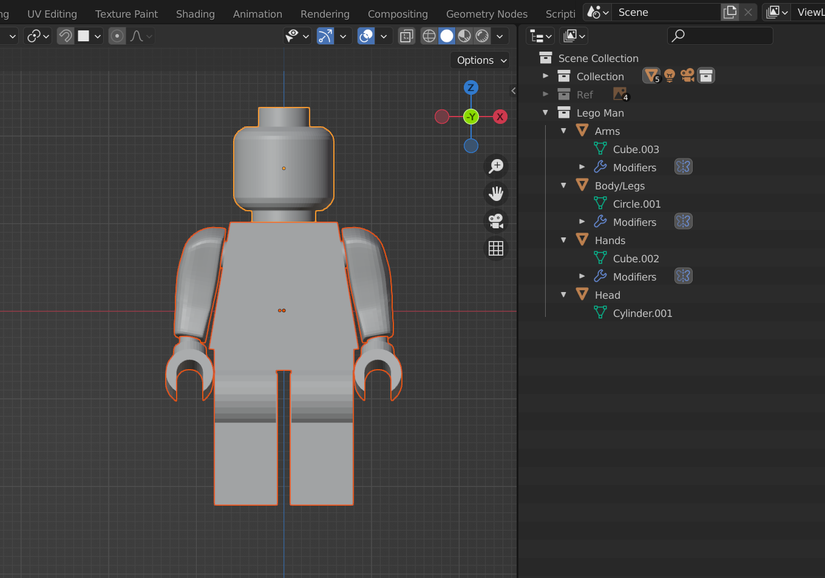The width and height of the screenshot is (825, 578).
Task: Toggle X-ray mode icon
Action: coord(406,36)
